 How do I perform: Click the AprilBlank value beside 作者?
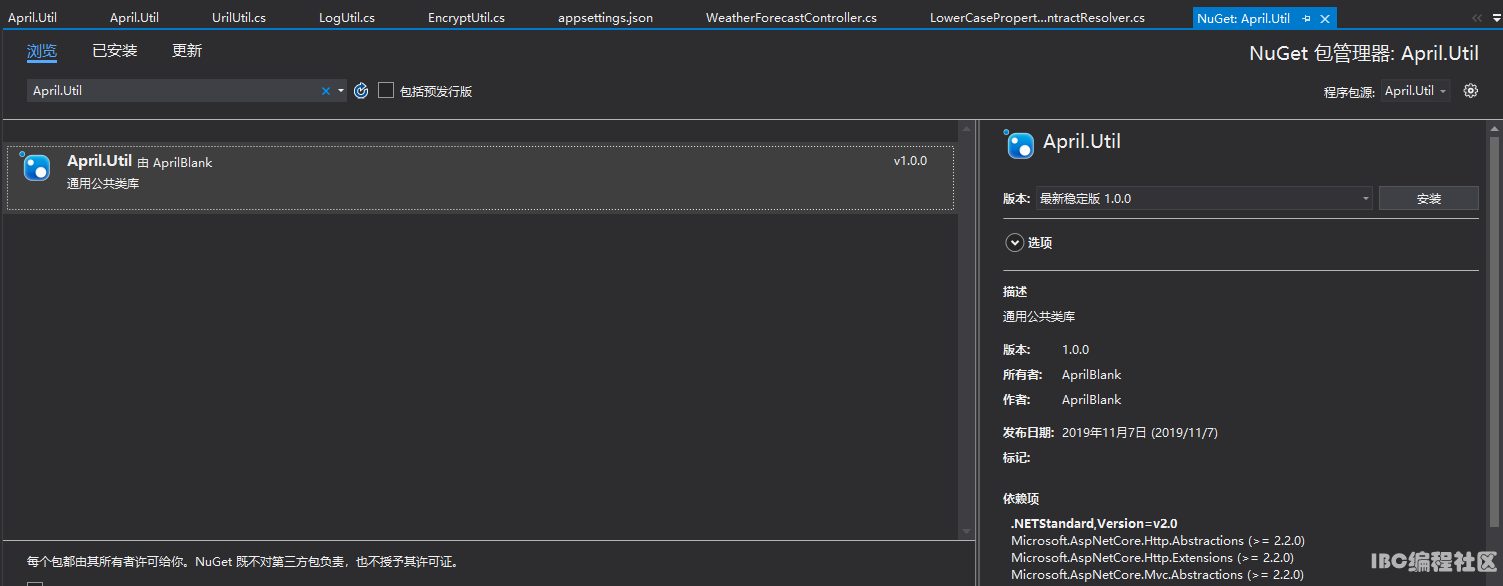point(1091,400)
